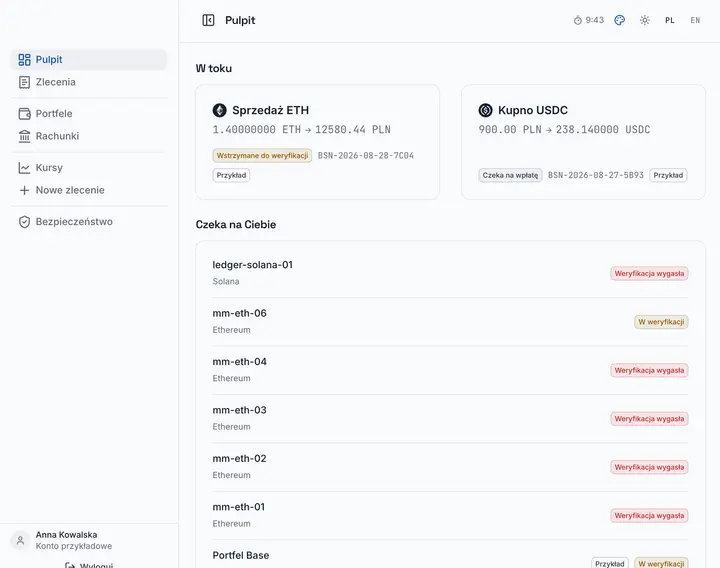Click the Czeka na wpłatę badge
Screen dimensions: 720x568
[510, 175]
